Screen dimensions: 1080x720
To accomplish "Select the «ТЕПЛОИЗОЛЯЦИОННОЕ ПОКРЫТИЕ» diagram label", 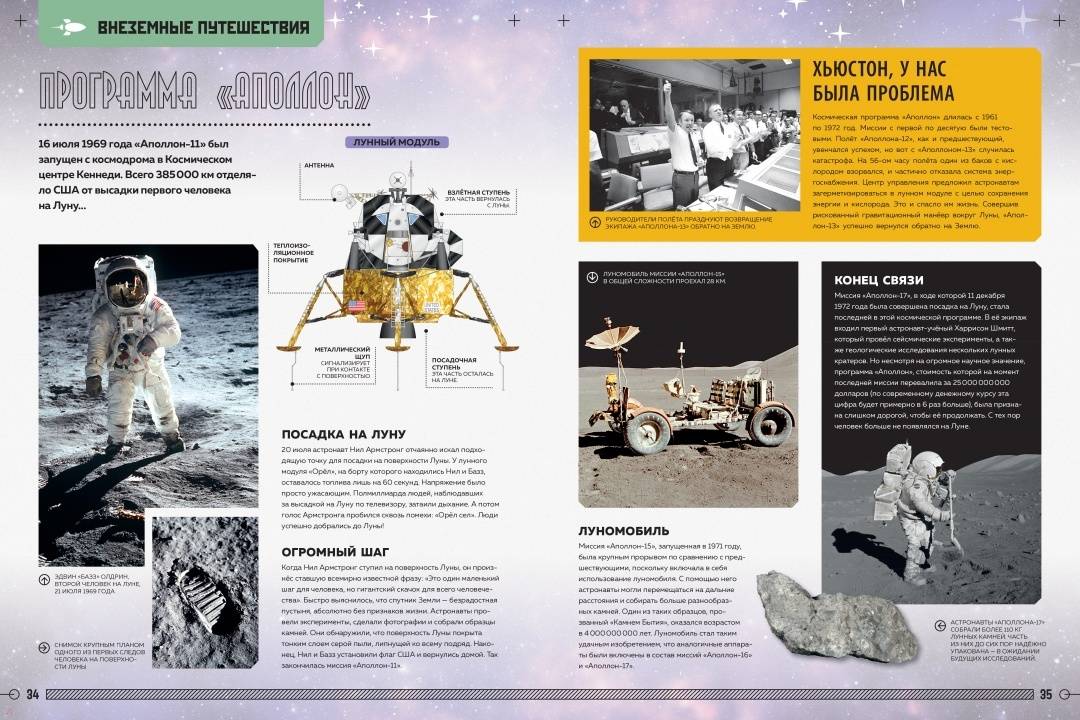I will click(291, 252).
